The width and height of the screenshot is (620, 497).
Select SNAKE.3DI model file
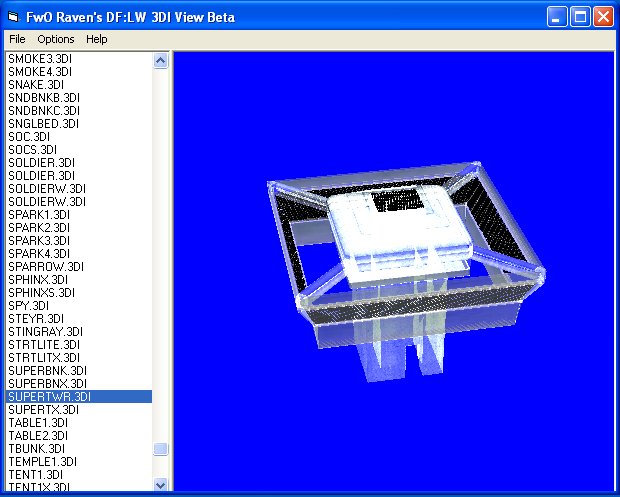pyautogui.click(x=36, y=85)
